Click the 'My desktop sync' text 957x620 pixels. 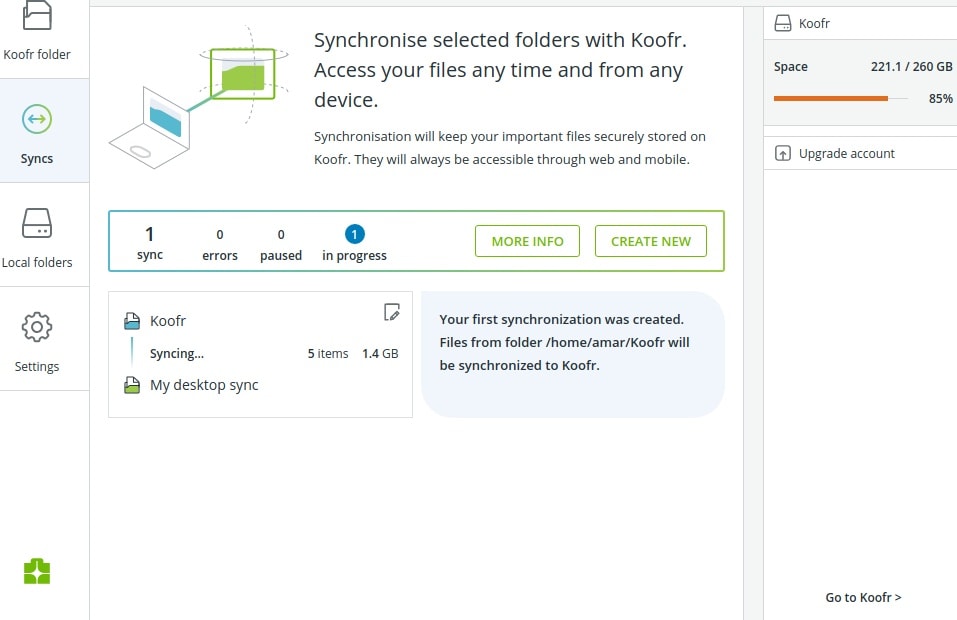[x=204, y=385]
